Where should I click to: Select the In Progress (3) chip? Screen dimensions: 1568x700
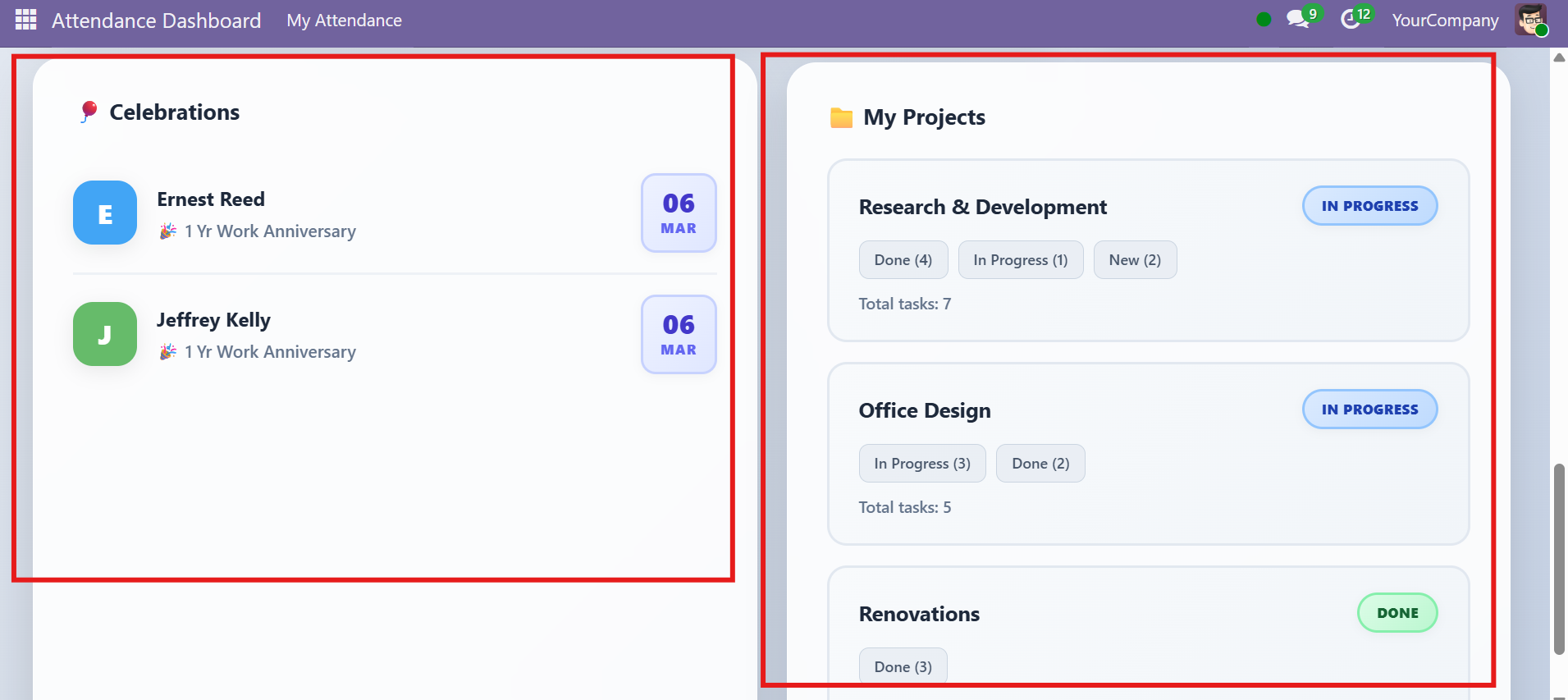tap(922, 464)
